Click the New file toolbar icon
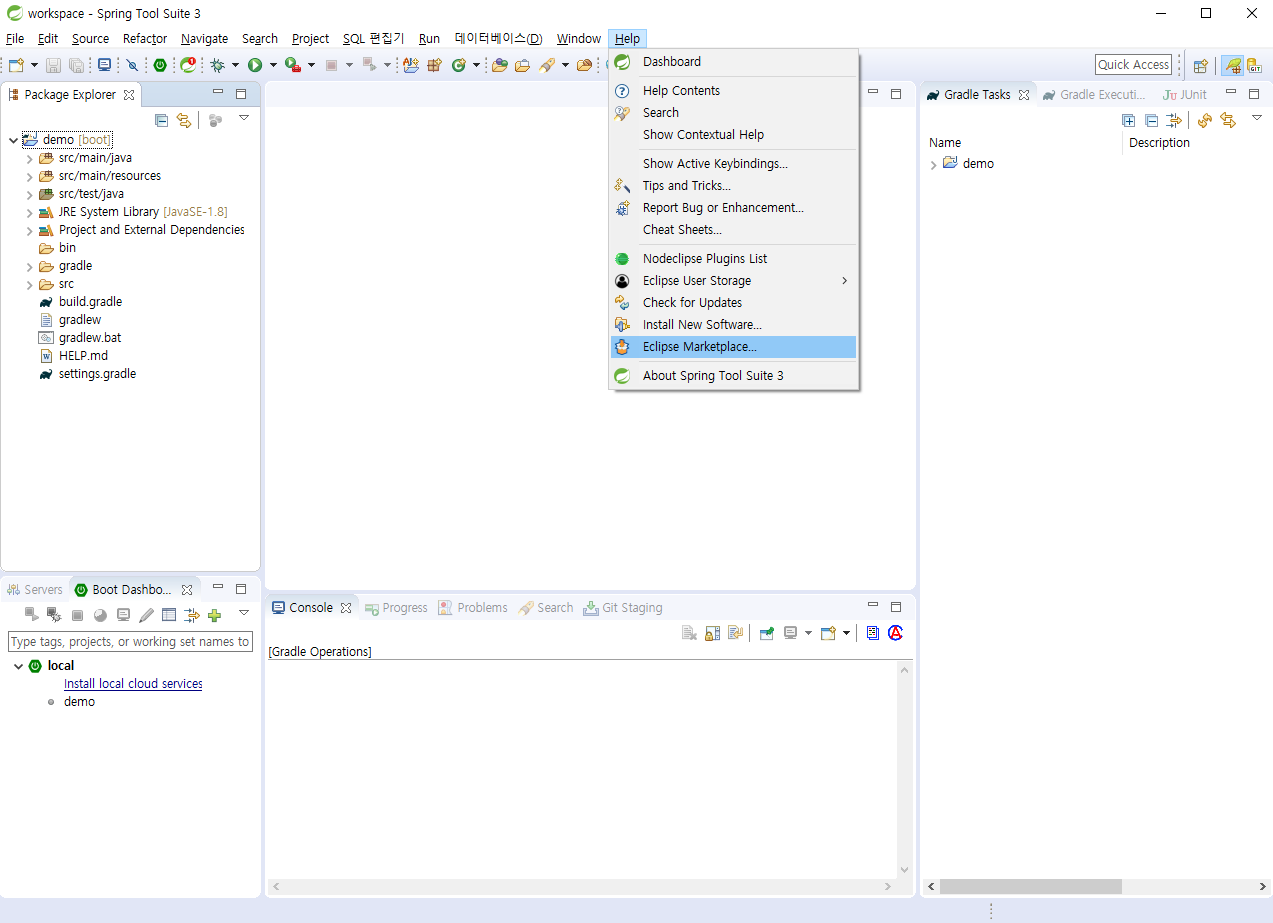Image resolution: width=1273 pixels, height=923 pixels. [16, 65]
